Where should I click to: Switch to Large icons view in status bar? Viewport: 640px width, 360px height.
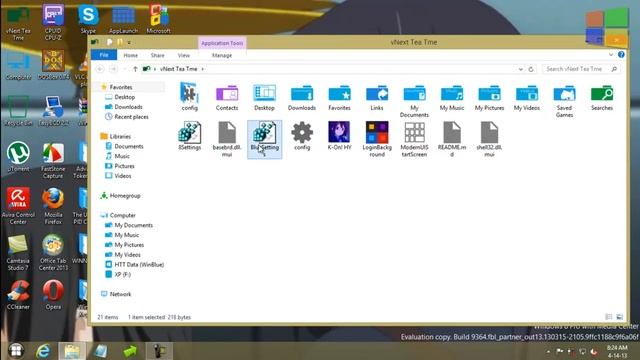click(619, 317)
